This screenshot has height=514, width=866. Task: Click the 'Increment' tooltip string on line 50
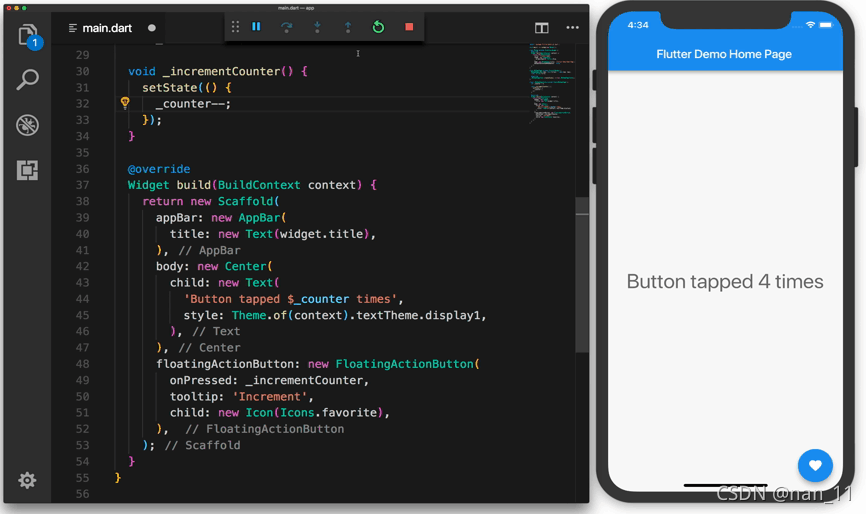point(270,396)
